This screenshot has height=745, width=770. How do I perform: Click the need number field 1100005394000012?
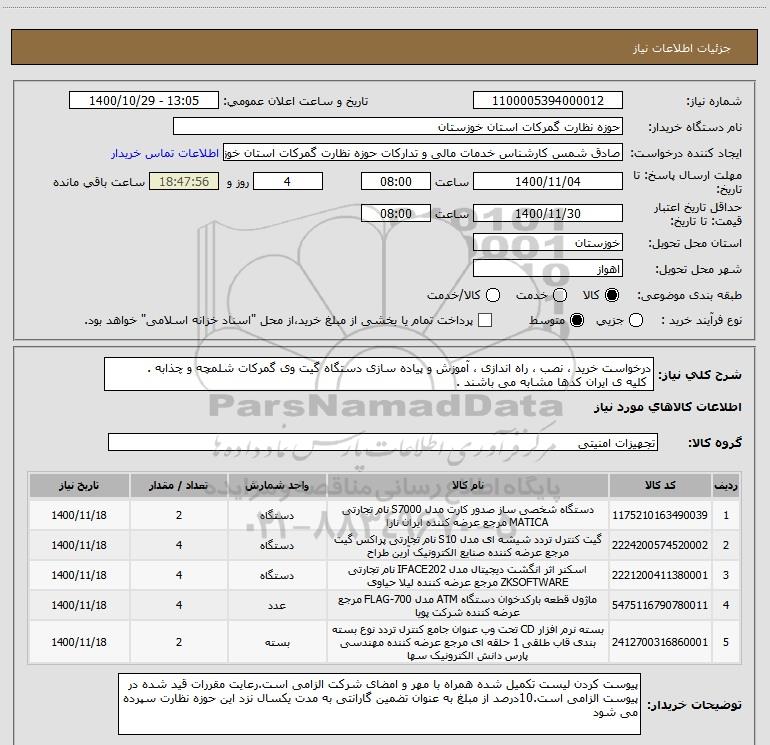(x=548, y=101)
